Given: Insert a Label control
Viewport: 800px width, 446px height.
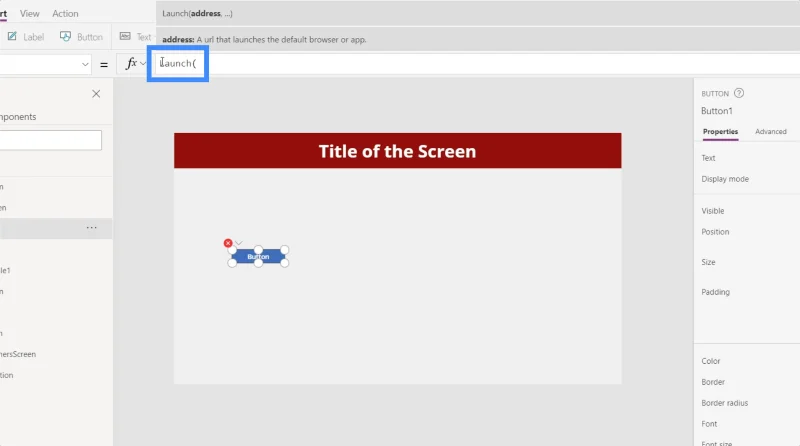Looking at the screenshot, I should [x=26, y=37].
